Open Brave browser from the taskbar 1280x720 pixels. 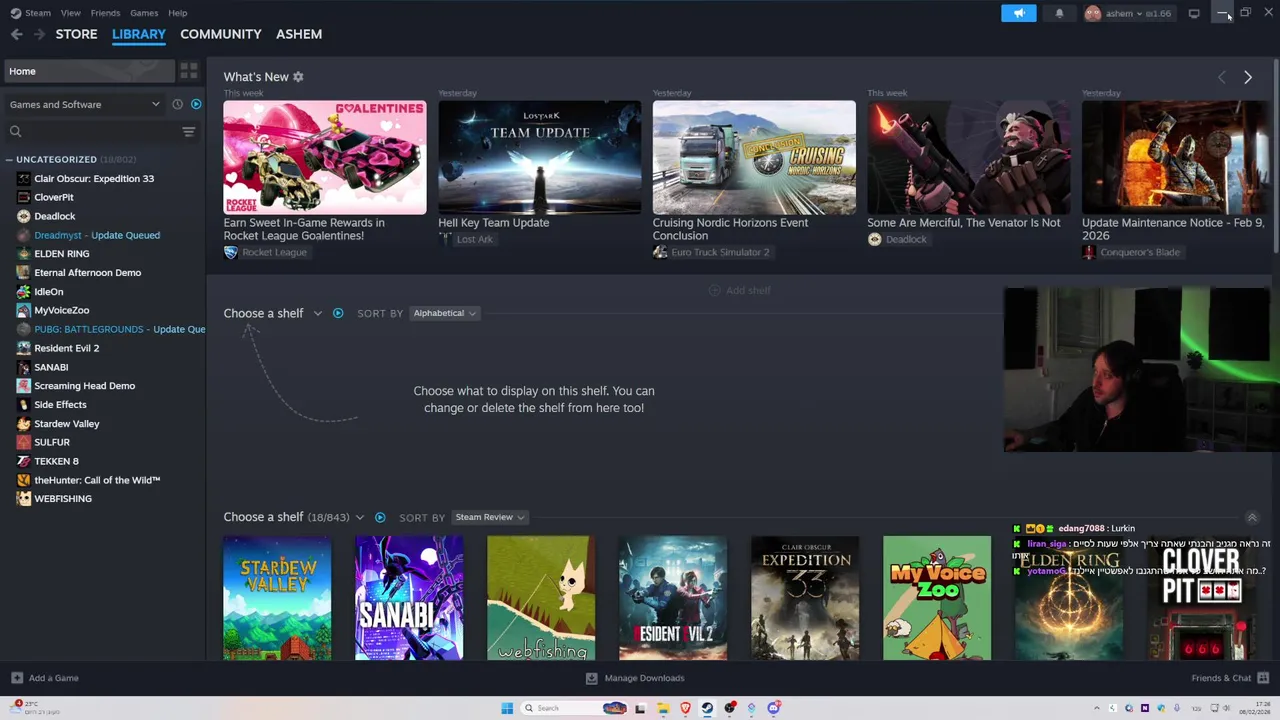(x=685, y=708)
